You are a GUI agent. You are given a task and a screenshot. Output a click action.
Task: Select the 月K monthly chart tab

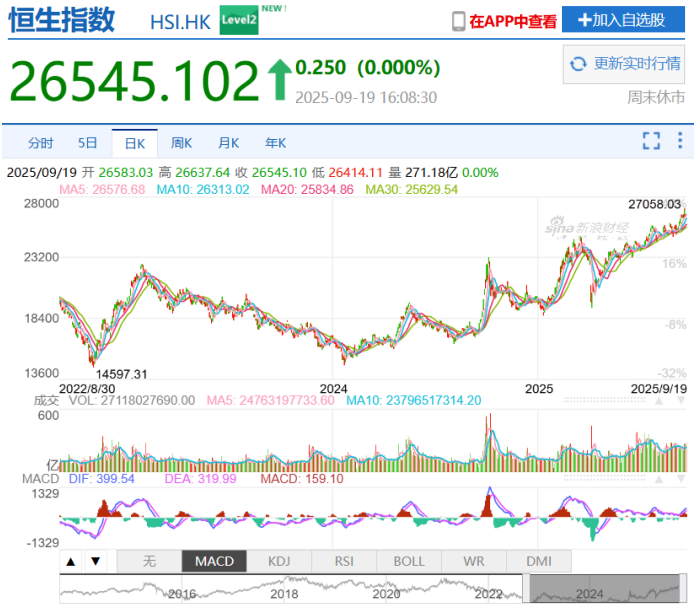[228, 142]
